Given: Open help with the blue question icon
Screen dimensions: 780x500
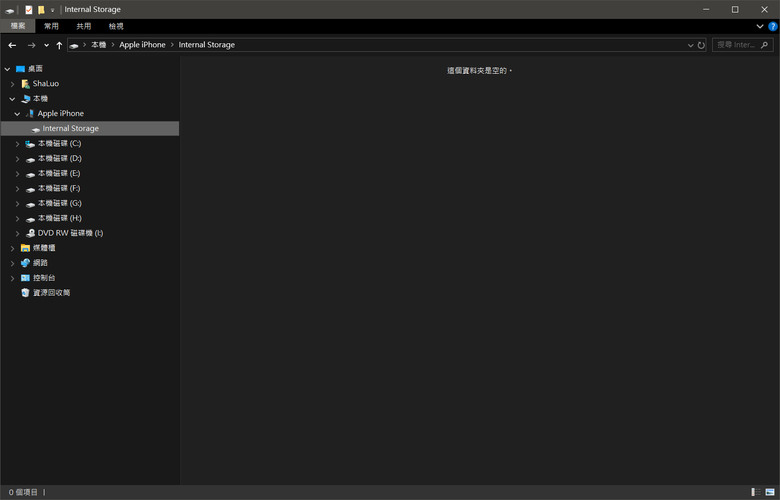Looking at the screenshot, I should (773, 26).
